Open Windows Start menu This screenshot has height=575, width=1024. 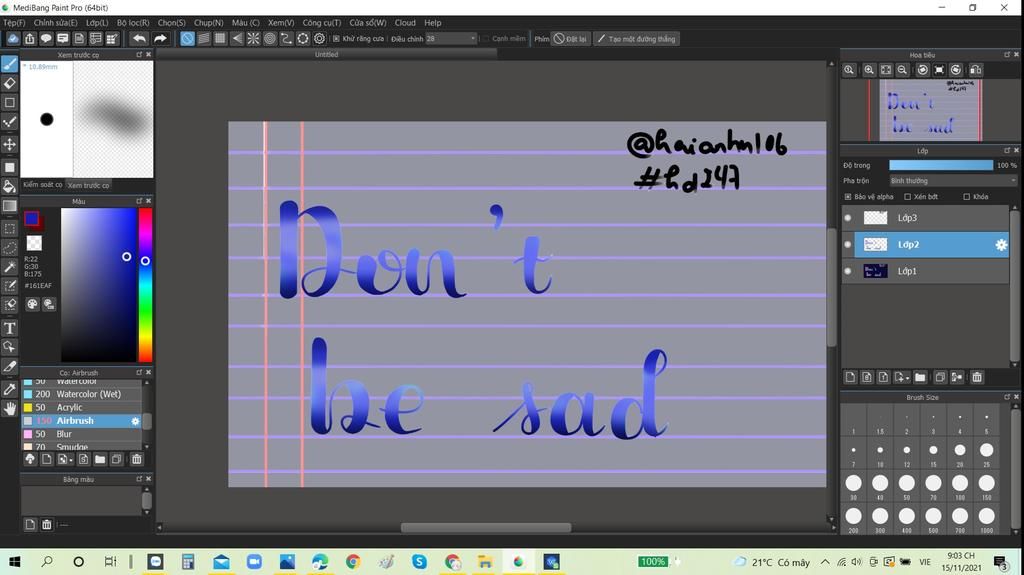pos(14,561)
